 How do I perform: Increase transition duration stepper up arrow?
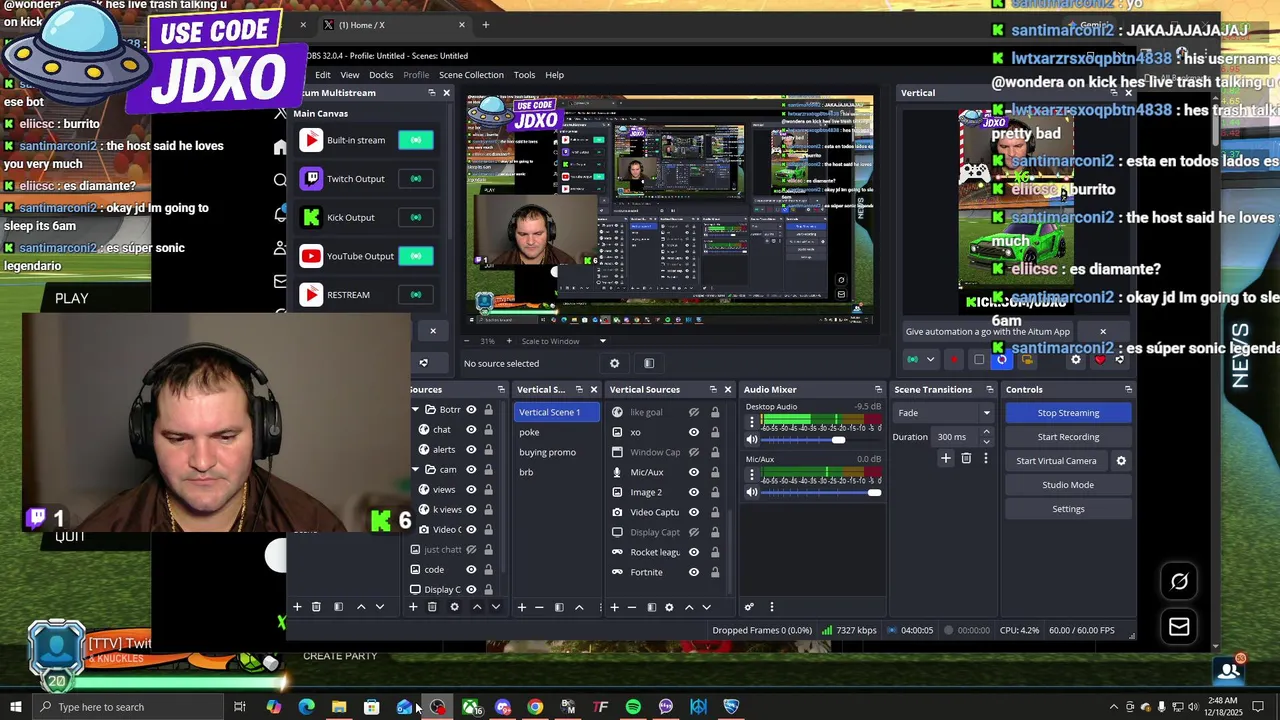pos(986,432)
